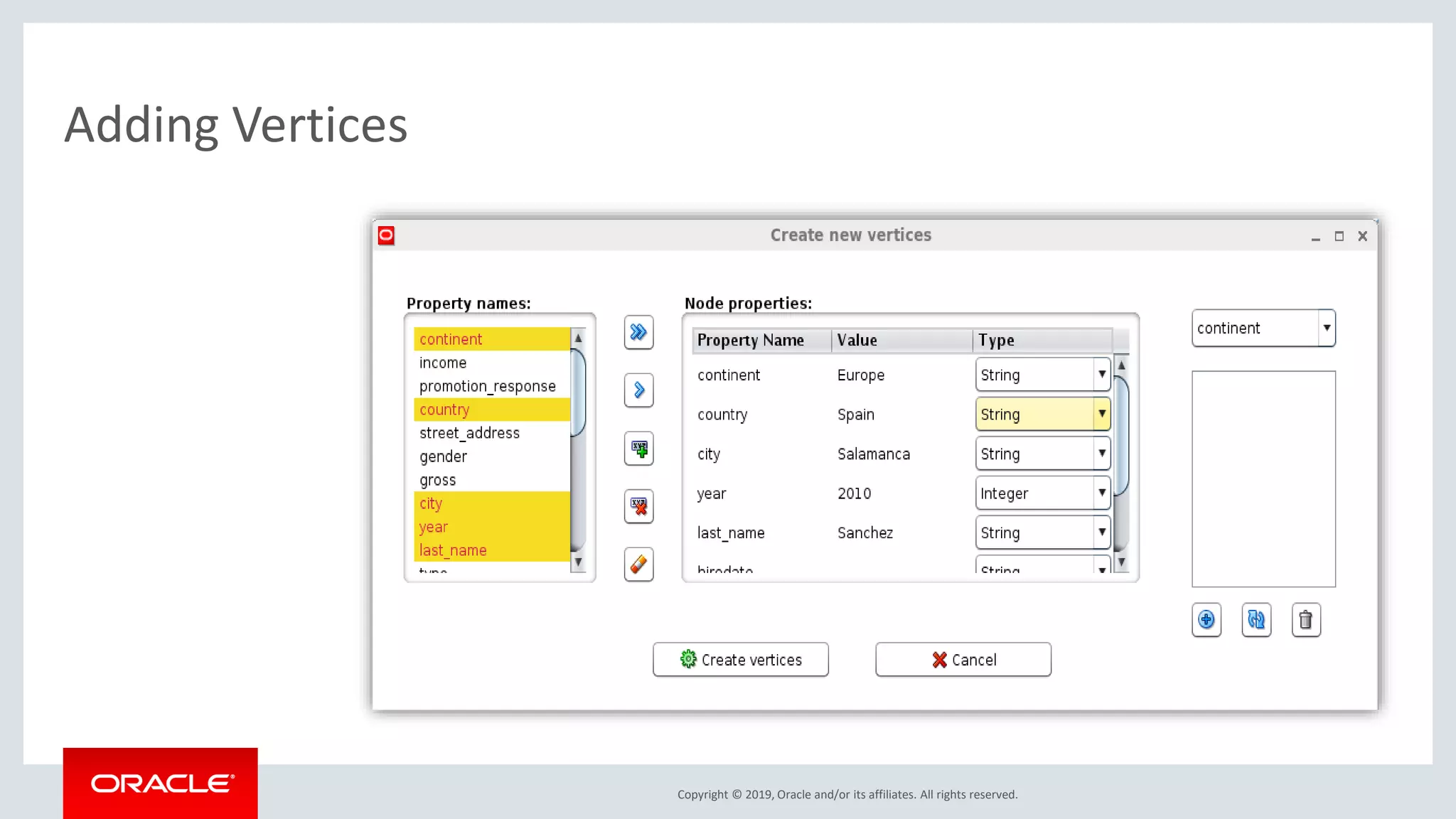Click the add new property icon

click(638, 449)
